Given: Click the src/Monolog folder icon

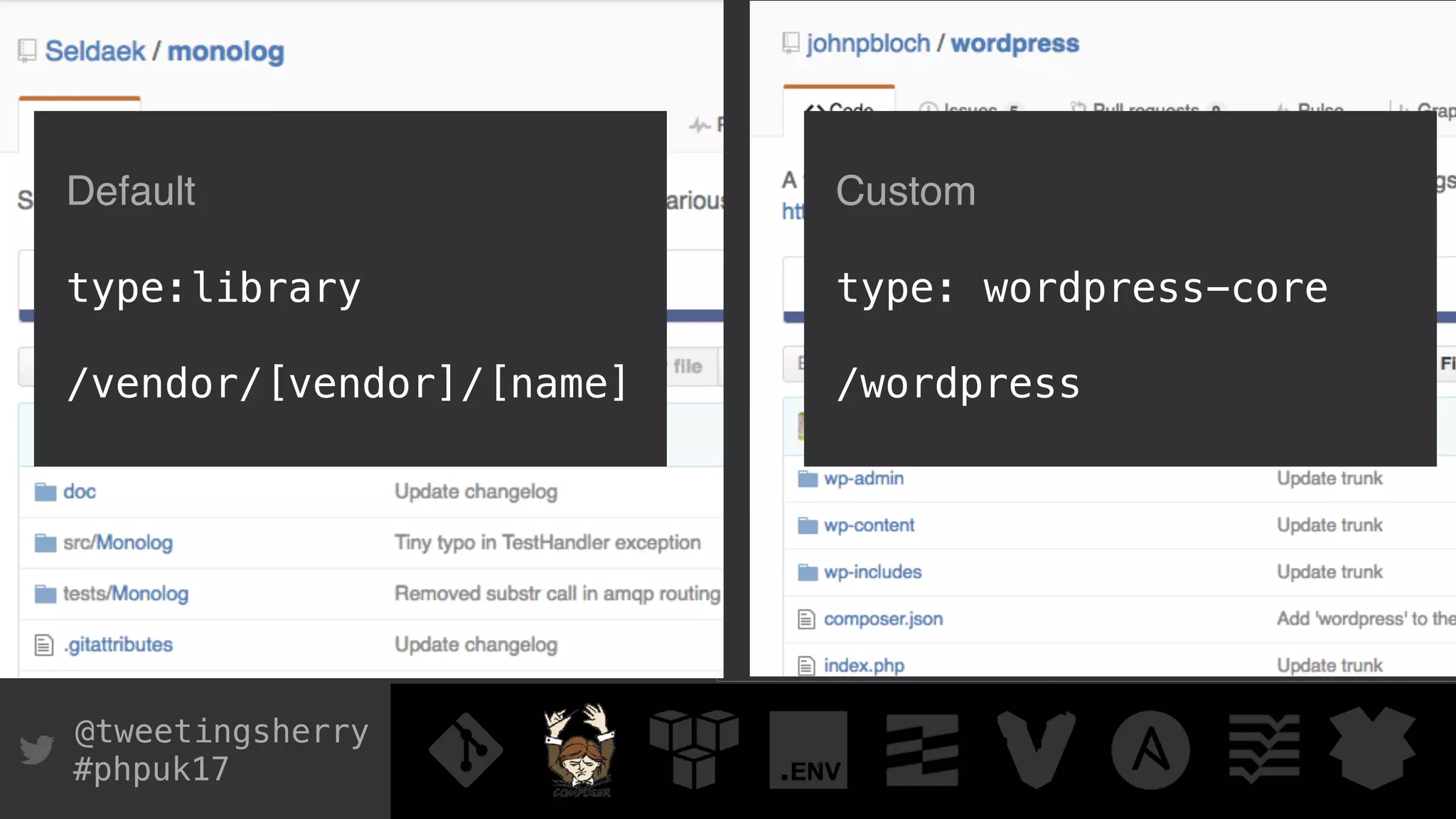Looking at the screenshot, I should coord(45,543).
